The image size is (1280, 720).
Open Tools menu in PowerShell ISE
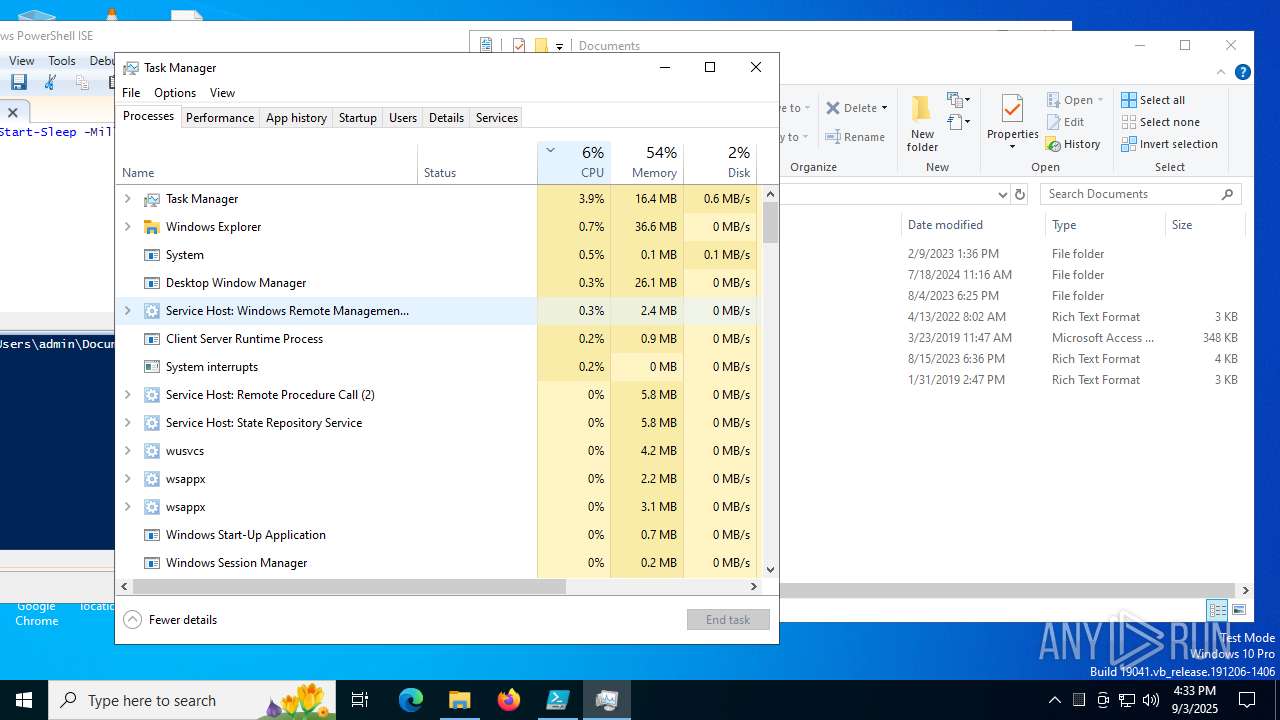click(62, 61)
